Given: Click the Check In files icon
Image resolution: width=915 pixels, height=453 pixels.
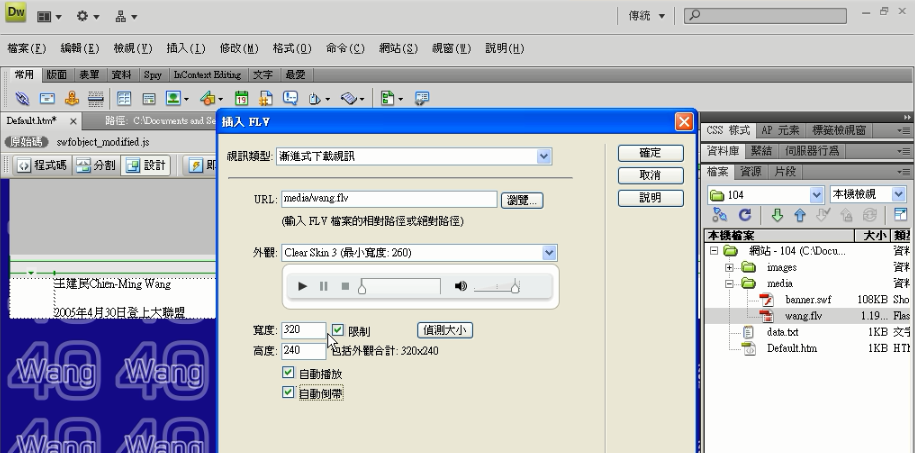Looking at the screenshot, I should (846, 215).
